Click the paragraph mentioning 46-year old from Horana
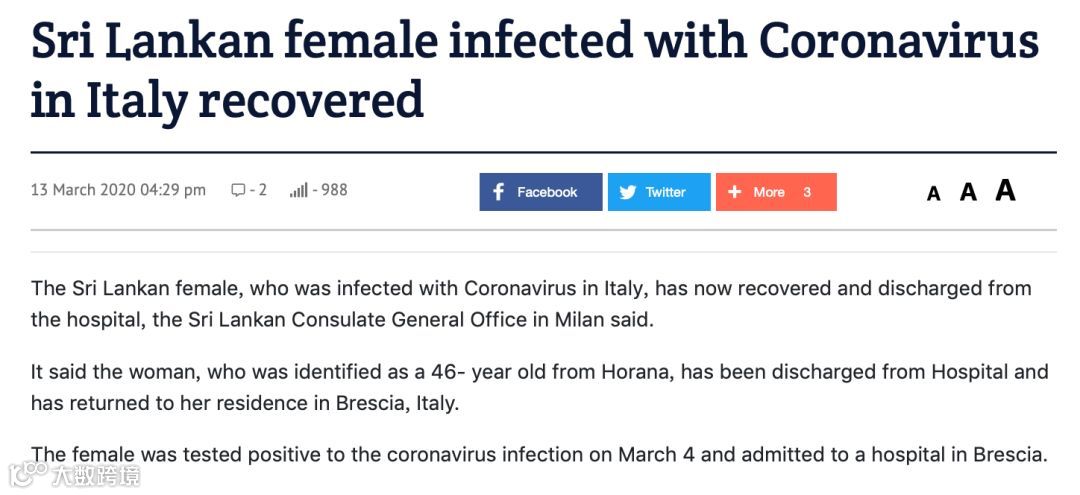Screen dimensions: 1080x495 click(x=539, y=388)
